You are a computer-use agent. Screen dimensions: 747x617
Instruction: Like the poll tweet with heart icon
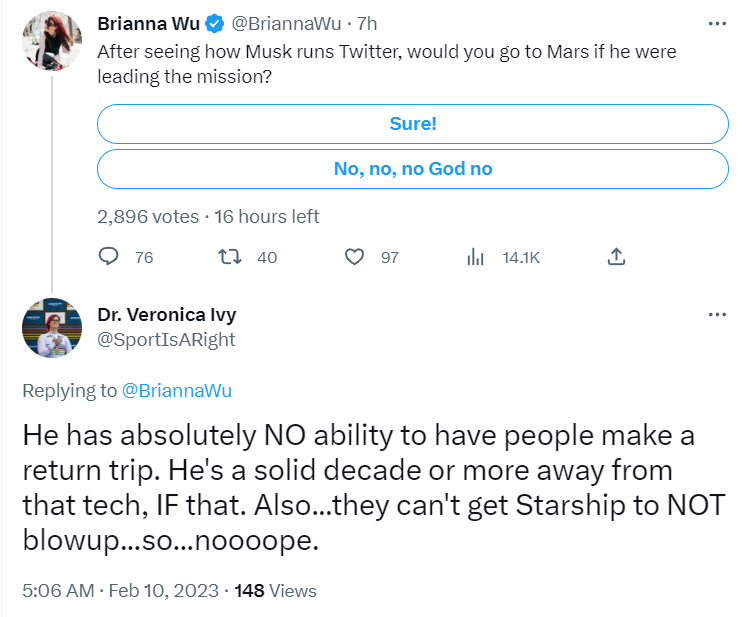[x=354, y=257]
